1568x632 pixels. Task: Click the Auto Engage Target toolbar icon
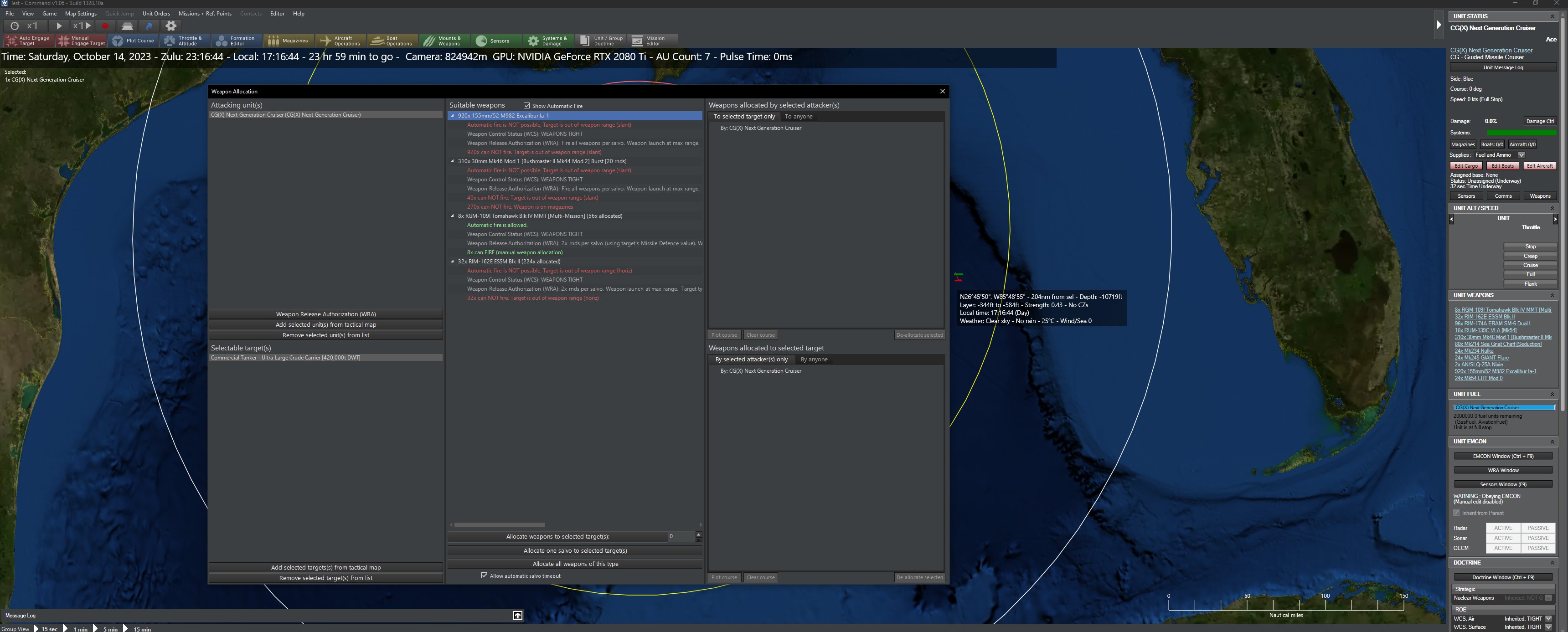(28, 41)
